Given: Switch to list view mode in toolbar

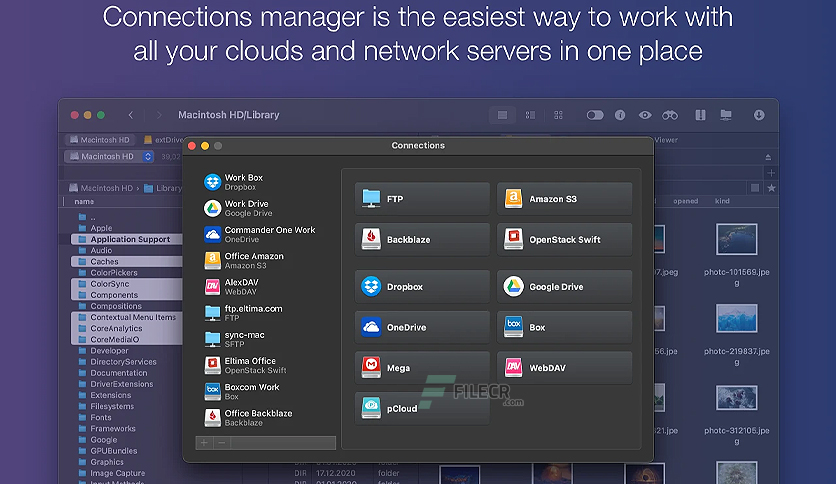Looking at the screenshot, I should pos(502,115).
